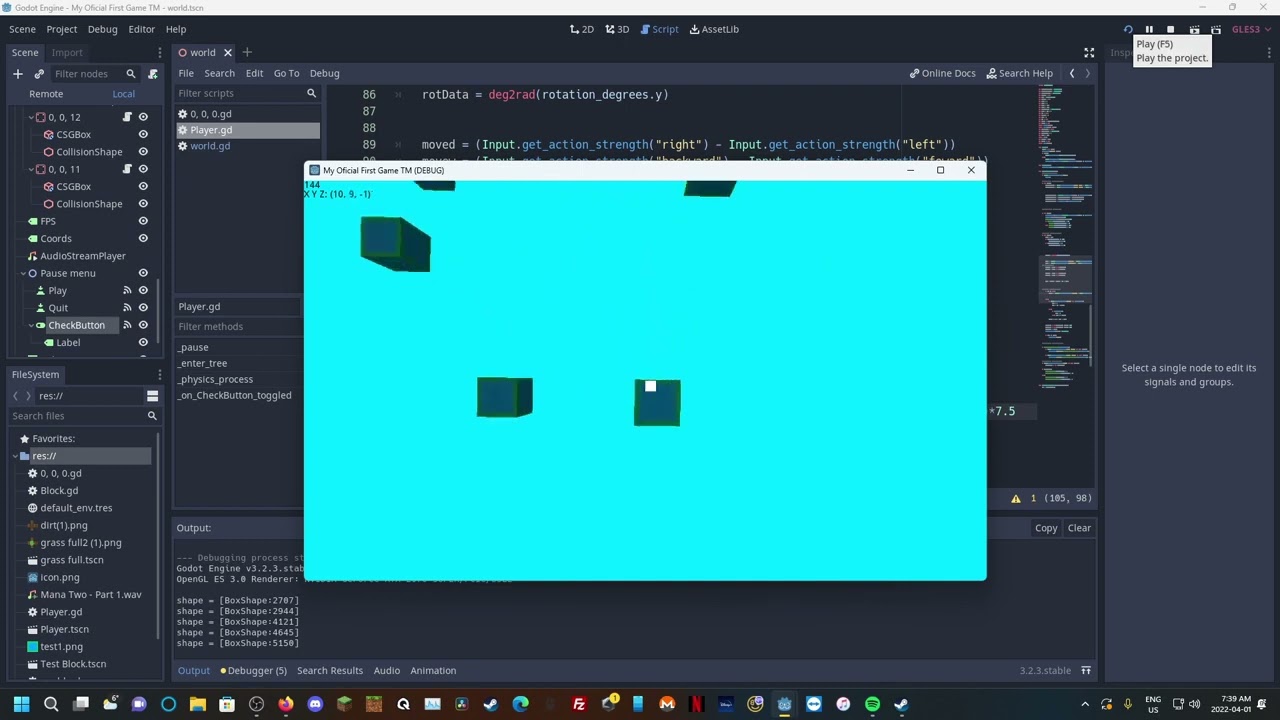Add new scene tab with plus
1280x720 pixels.
(x=247, y=52)
